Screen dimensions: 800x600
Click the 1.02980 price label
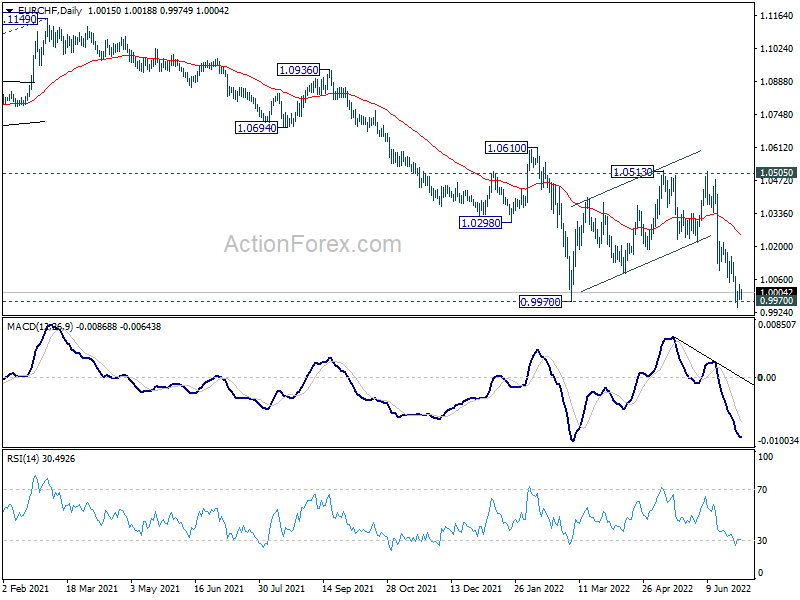click(481, 223)
